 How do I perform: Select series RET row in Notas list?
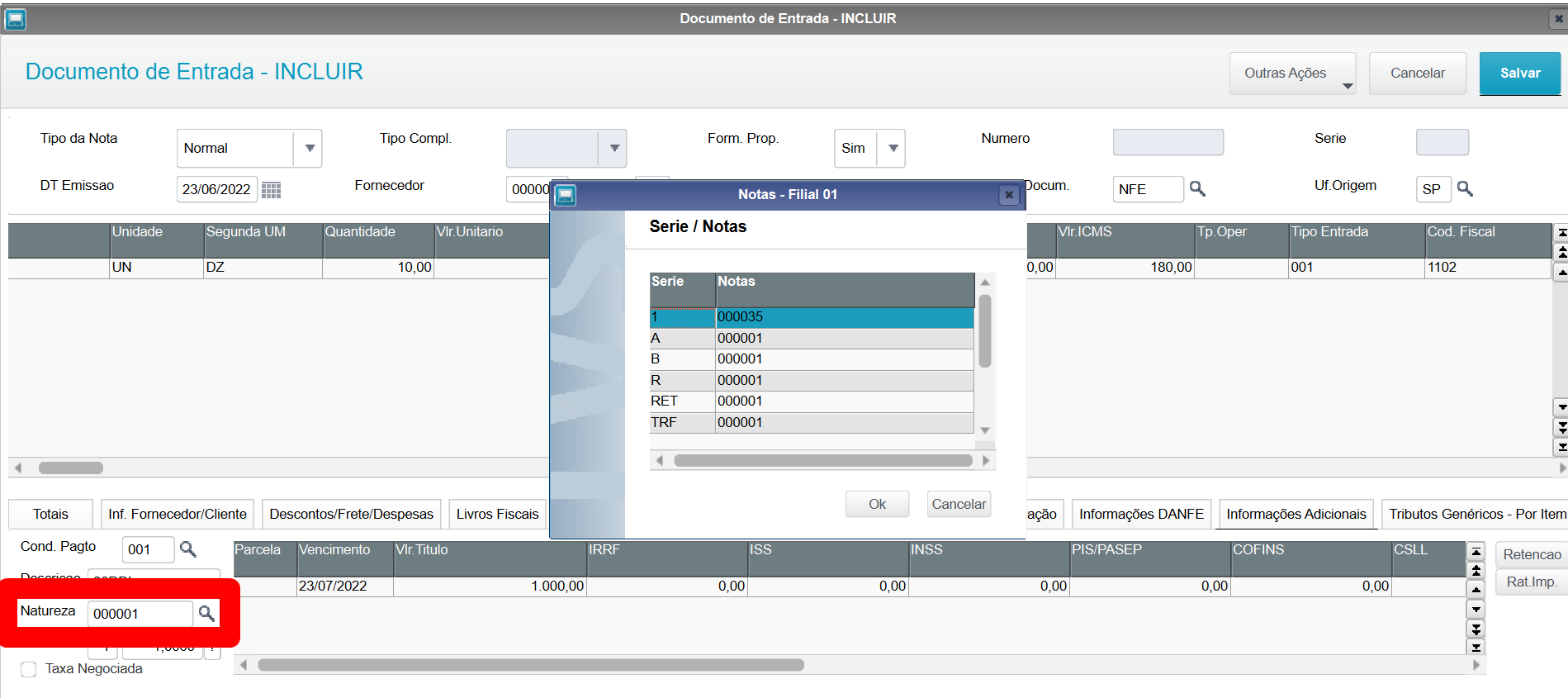812,401
